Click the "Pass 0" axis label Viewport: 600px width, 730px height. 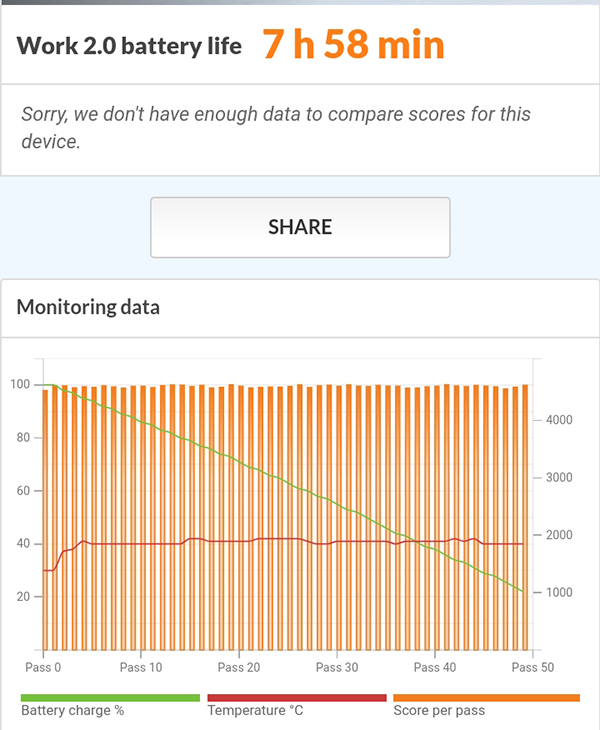point(42,667)
